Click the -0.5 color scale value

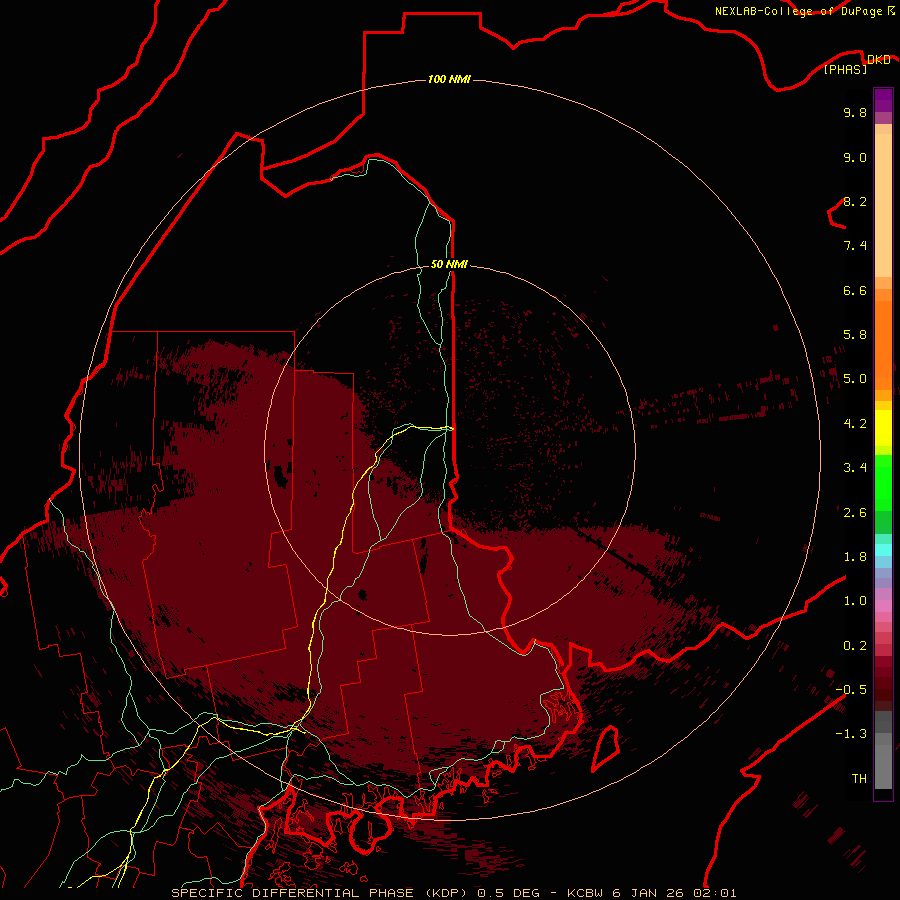[x=851, y=690]
